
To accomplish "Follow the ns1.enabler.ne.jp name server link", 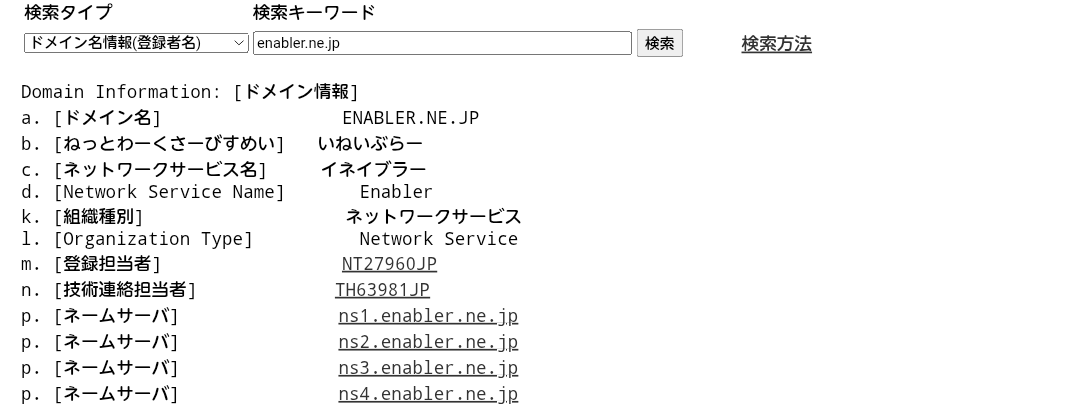I will pyautogui.click(x=428, y=316).
